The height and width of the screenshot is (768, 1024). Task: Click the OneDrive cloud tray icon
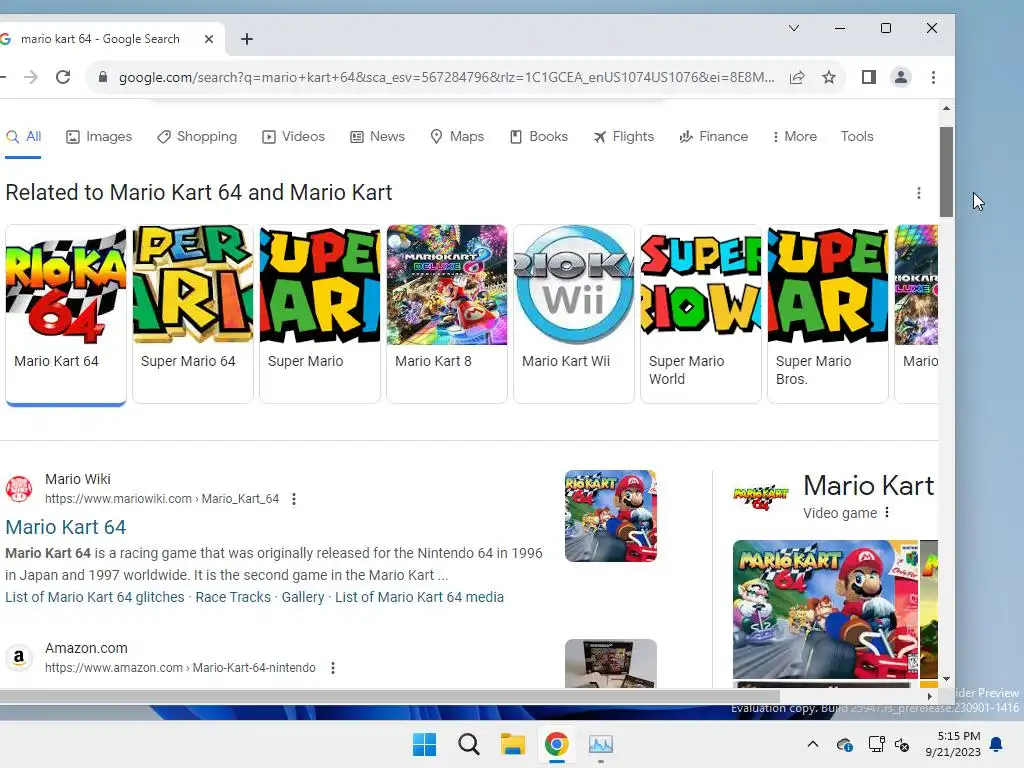pyautogui.click(x=844, y=745)
